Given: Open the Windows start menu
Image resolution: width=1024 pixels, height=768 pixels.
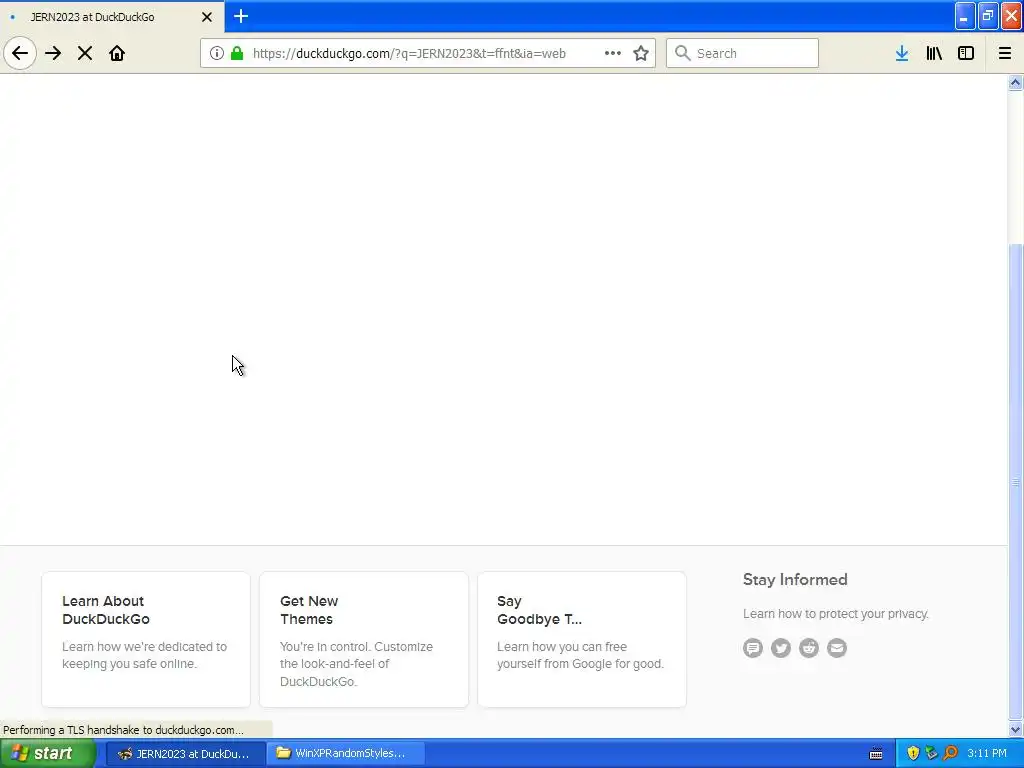Looking at the screenshot, I should click(47, 753).
